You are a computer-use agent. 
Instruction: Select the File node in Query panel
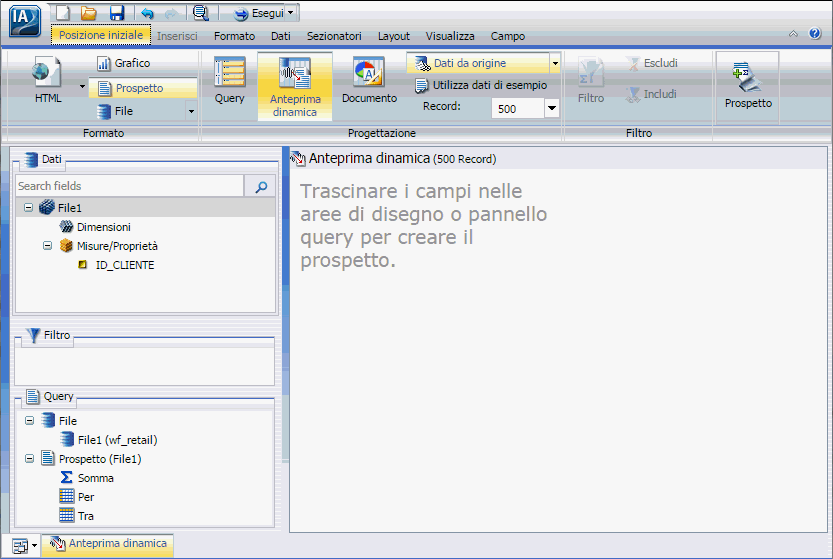(68, 421)
